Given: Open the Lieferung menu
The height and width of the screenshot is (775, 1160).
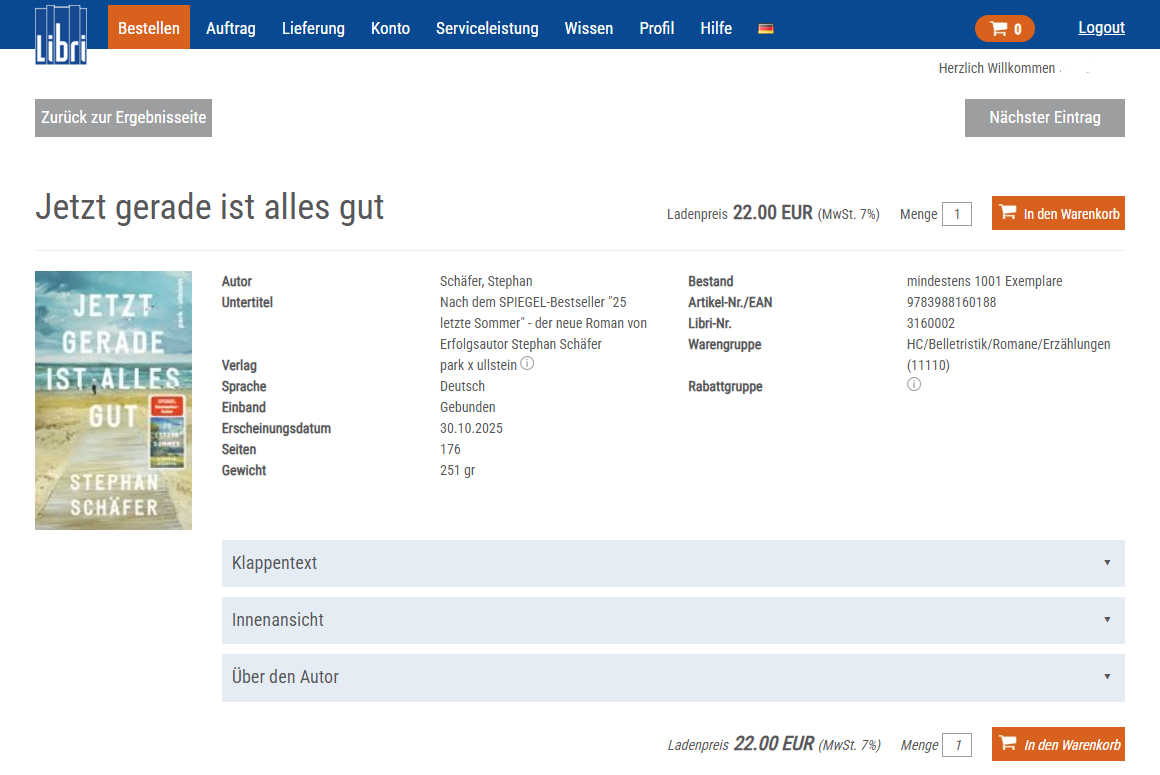Looking at the screenshot, I should 313,28.
